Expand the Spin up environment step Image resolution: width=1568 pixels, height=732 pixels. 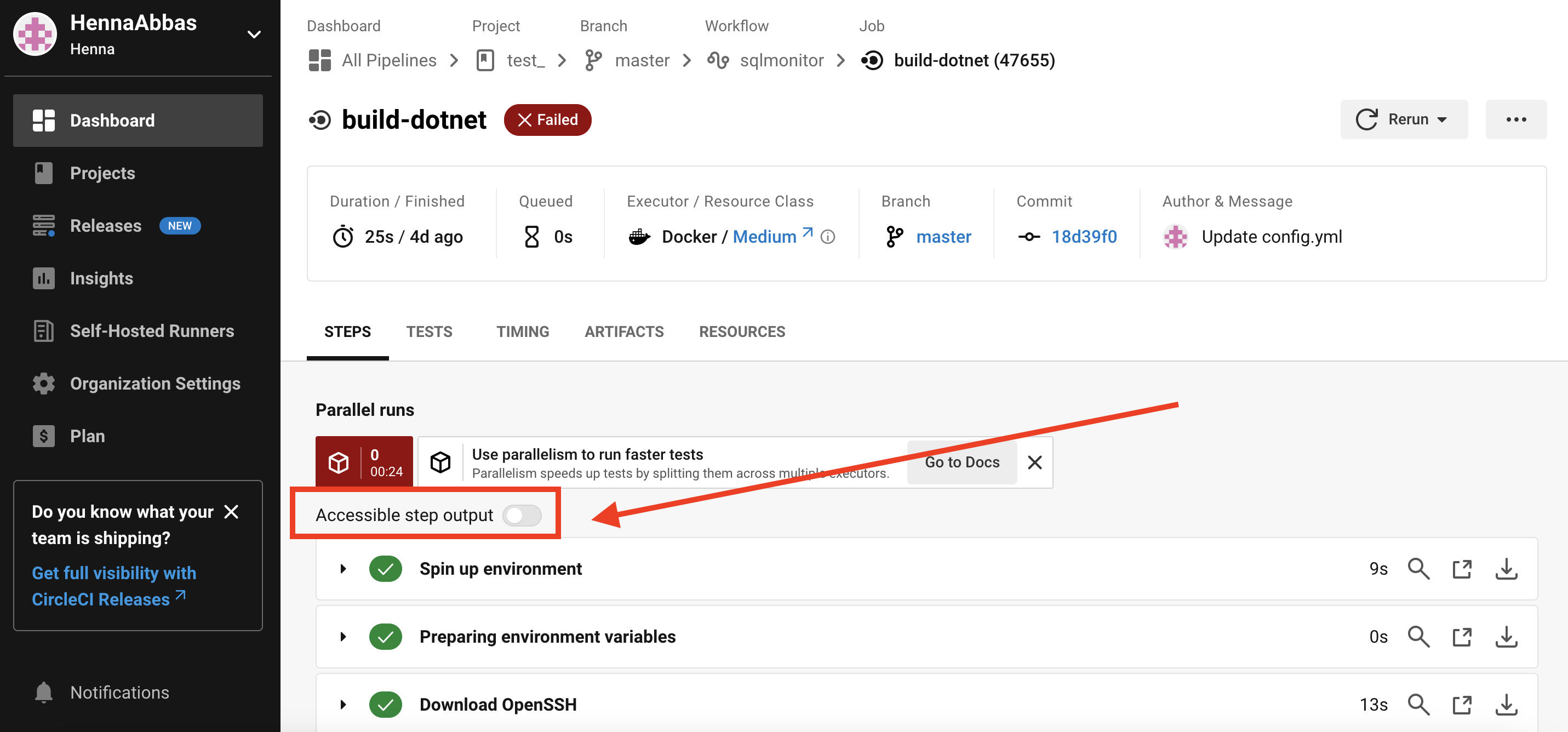[342, 568]
